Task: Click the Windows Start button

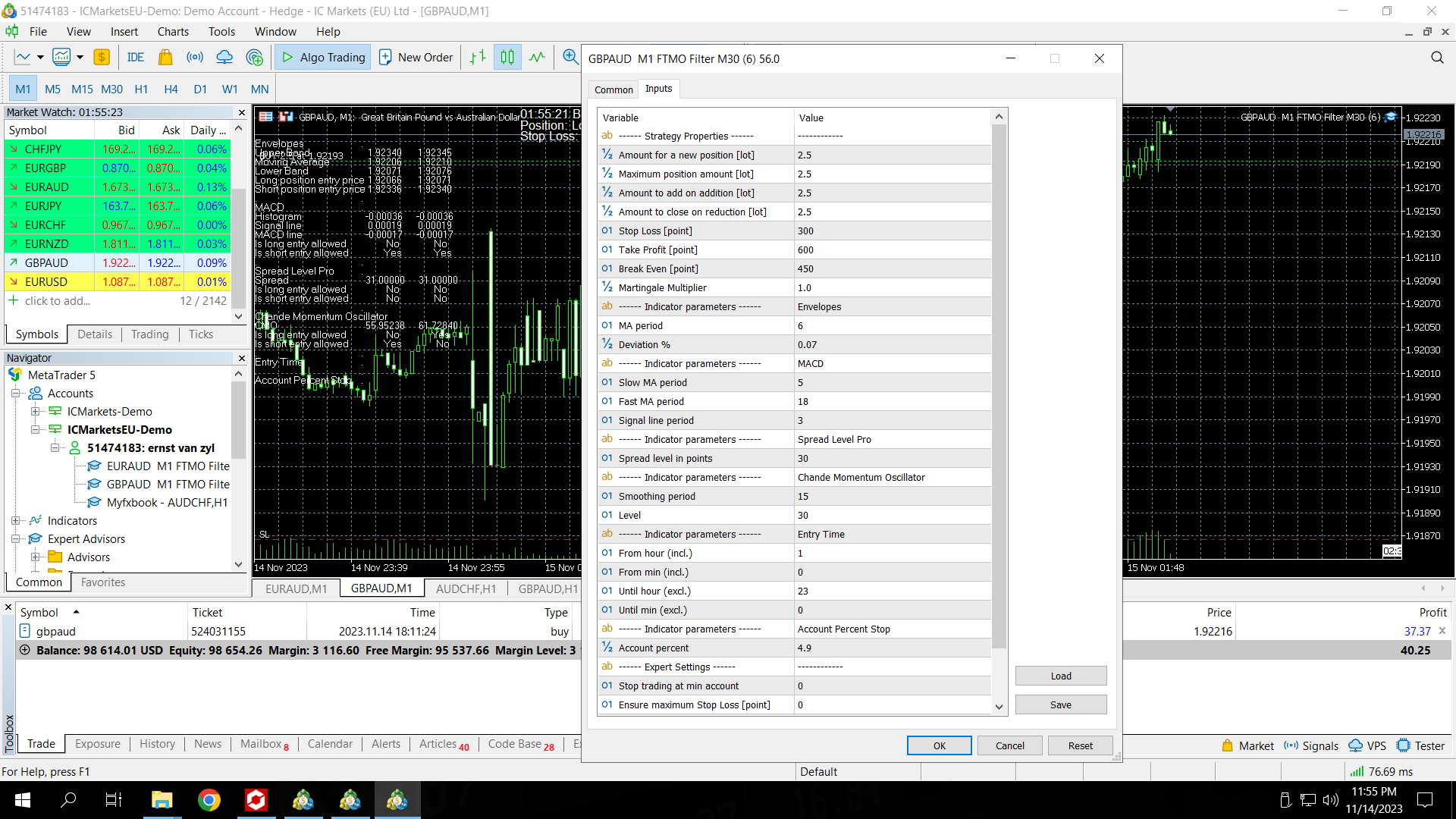Action: pyautogui.click(x=22, y=800)
